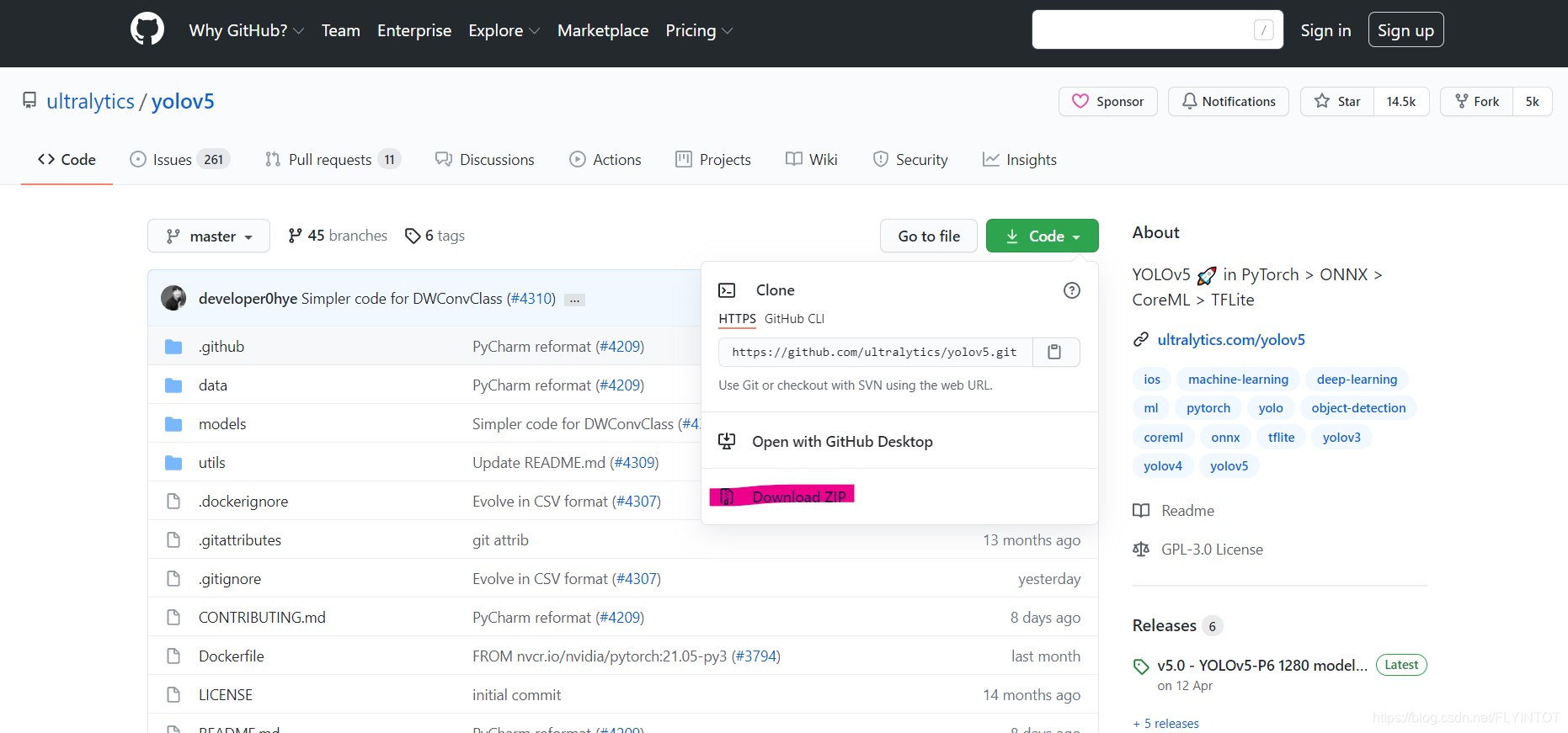Open the Insights tab
The image size is (1568, 733).
(x=1019, y=159)
